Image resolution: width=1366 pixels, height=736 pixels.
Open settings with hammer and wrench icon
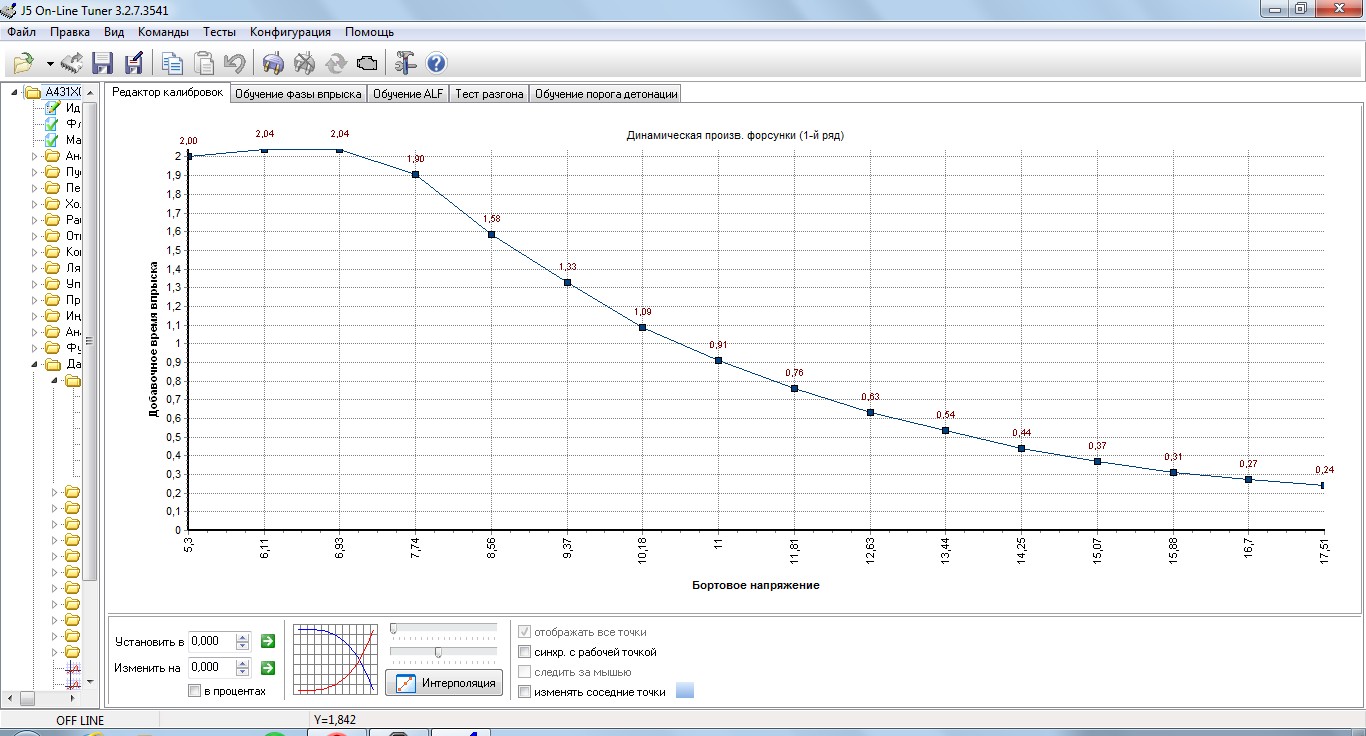click(x=405, y=63)
